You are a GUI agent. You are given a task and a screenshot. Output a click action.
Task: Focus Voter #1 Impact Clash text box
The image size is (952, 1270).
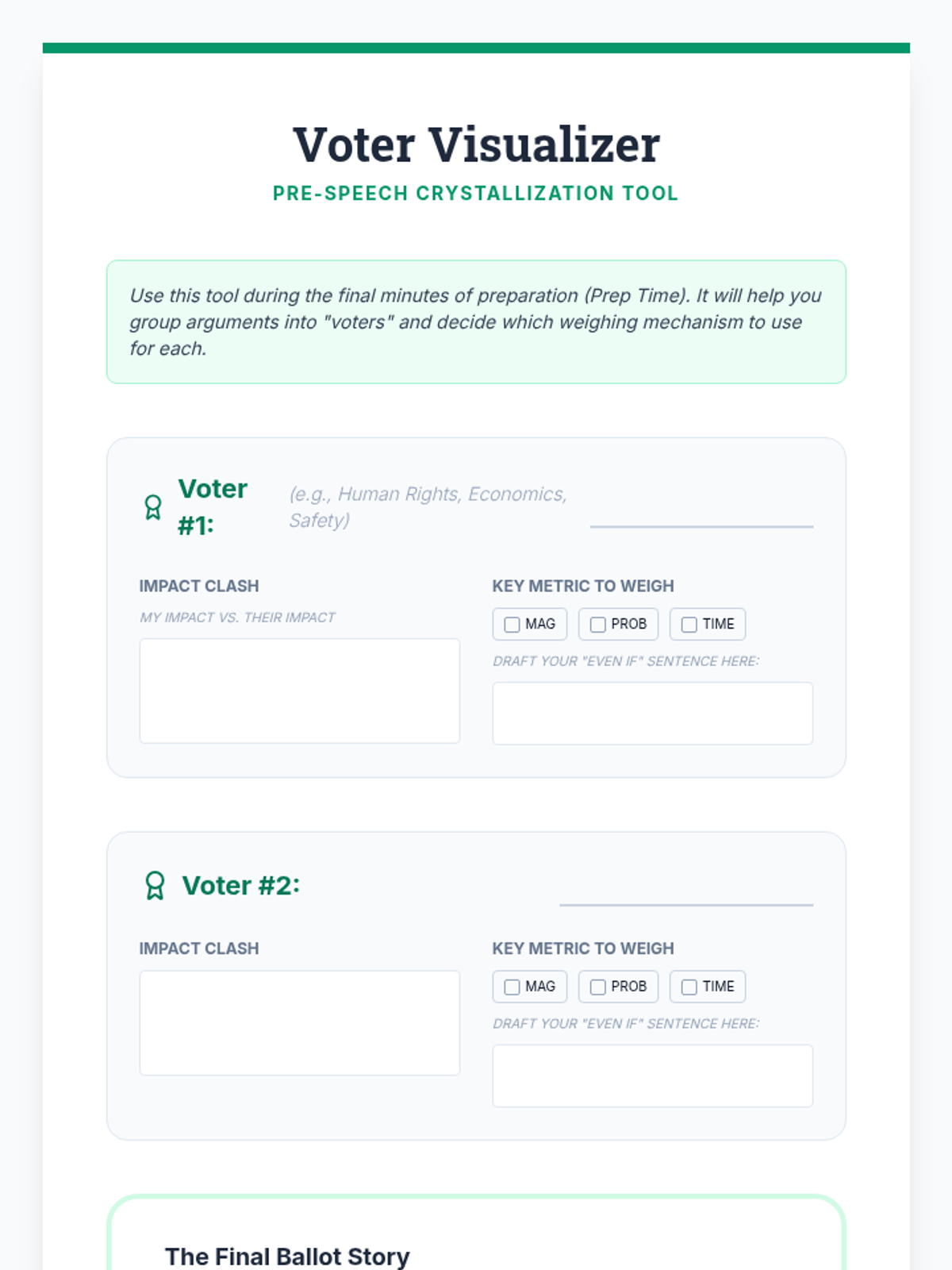tap(300, 691)
